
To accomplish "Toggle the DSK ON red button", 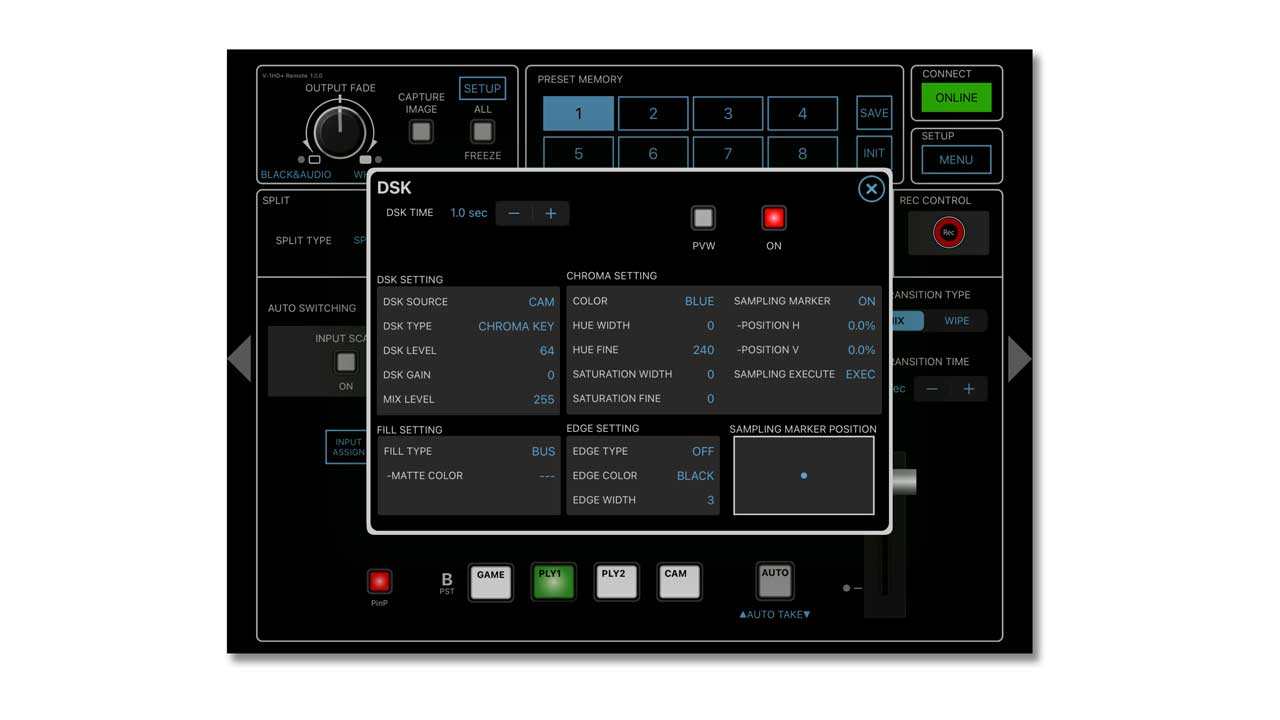I will click(x=773, y=218).
